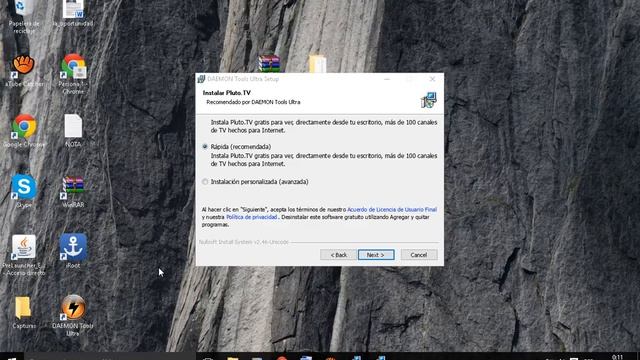The image size is (640, 360).
Task: Click the 'Instalar Pluto.TV' heading text
Action: (x=227, y=93)
